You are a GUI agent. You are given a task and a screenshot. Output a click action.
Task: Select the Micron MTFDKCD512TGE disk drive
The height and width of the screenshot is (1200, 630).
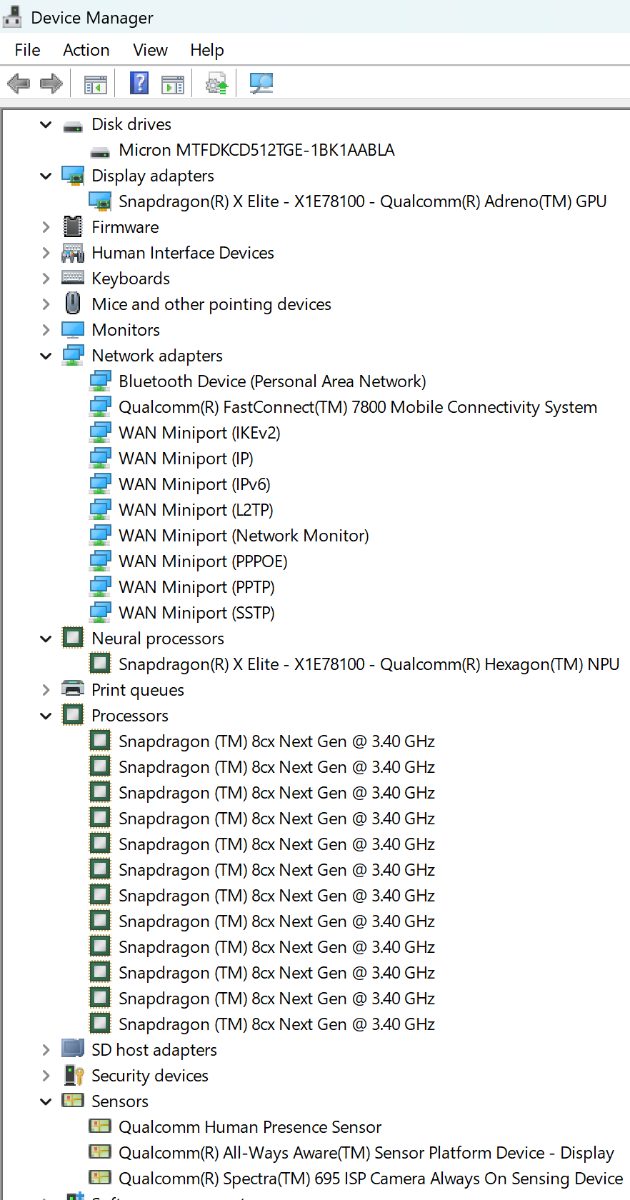tap(256, 150)
